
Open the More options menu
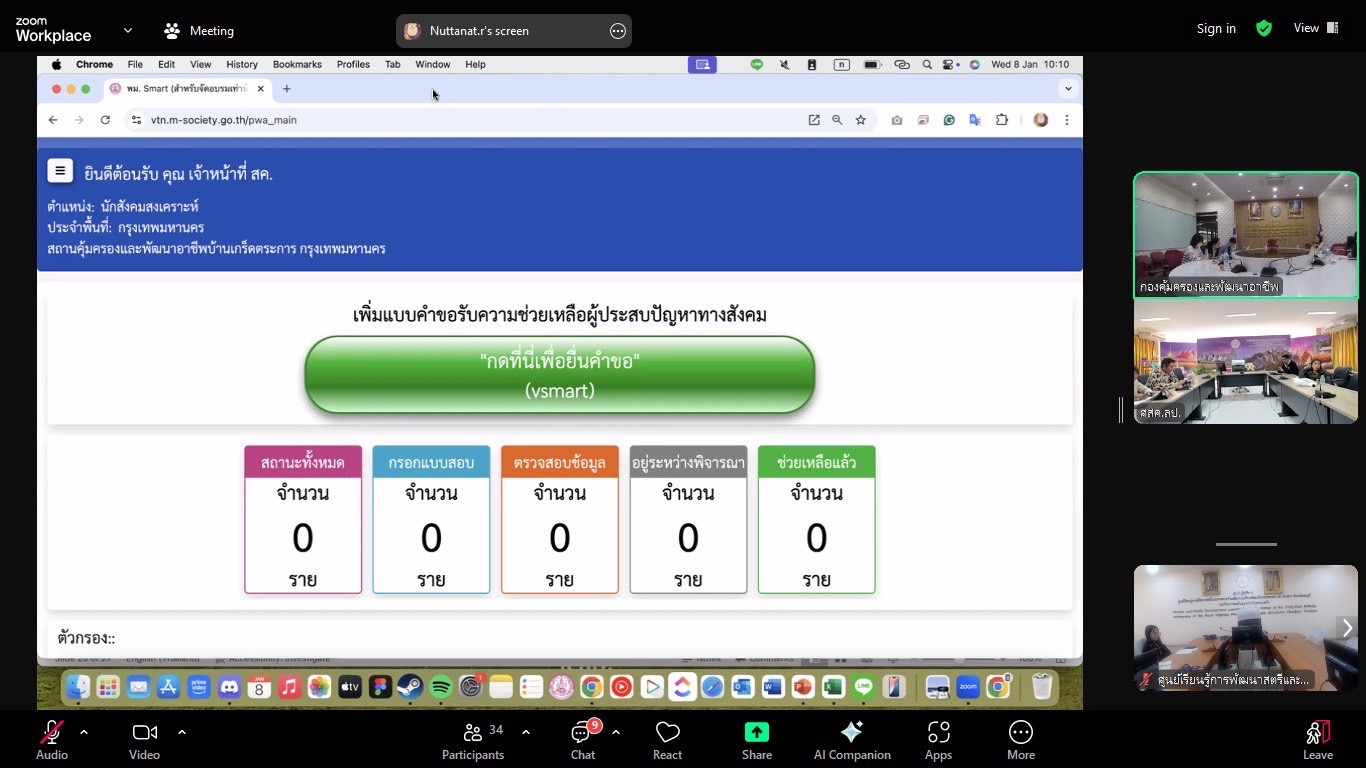tap(1020, 741)
